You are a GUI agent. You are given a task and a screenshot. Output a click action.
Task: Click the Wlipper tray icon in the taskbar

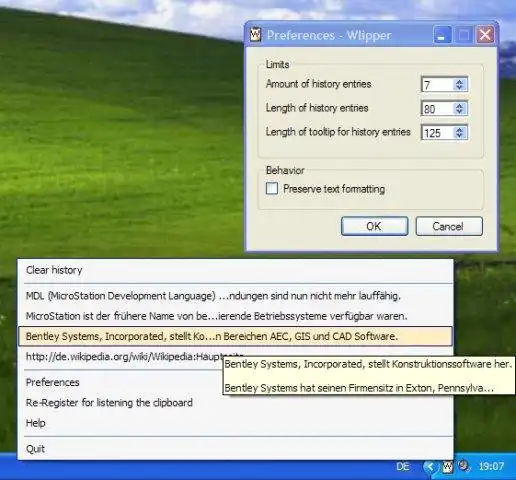click(x=447, y=466)
